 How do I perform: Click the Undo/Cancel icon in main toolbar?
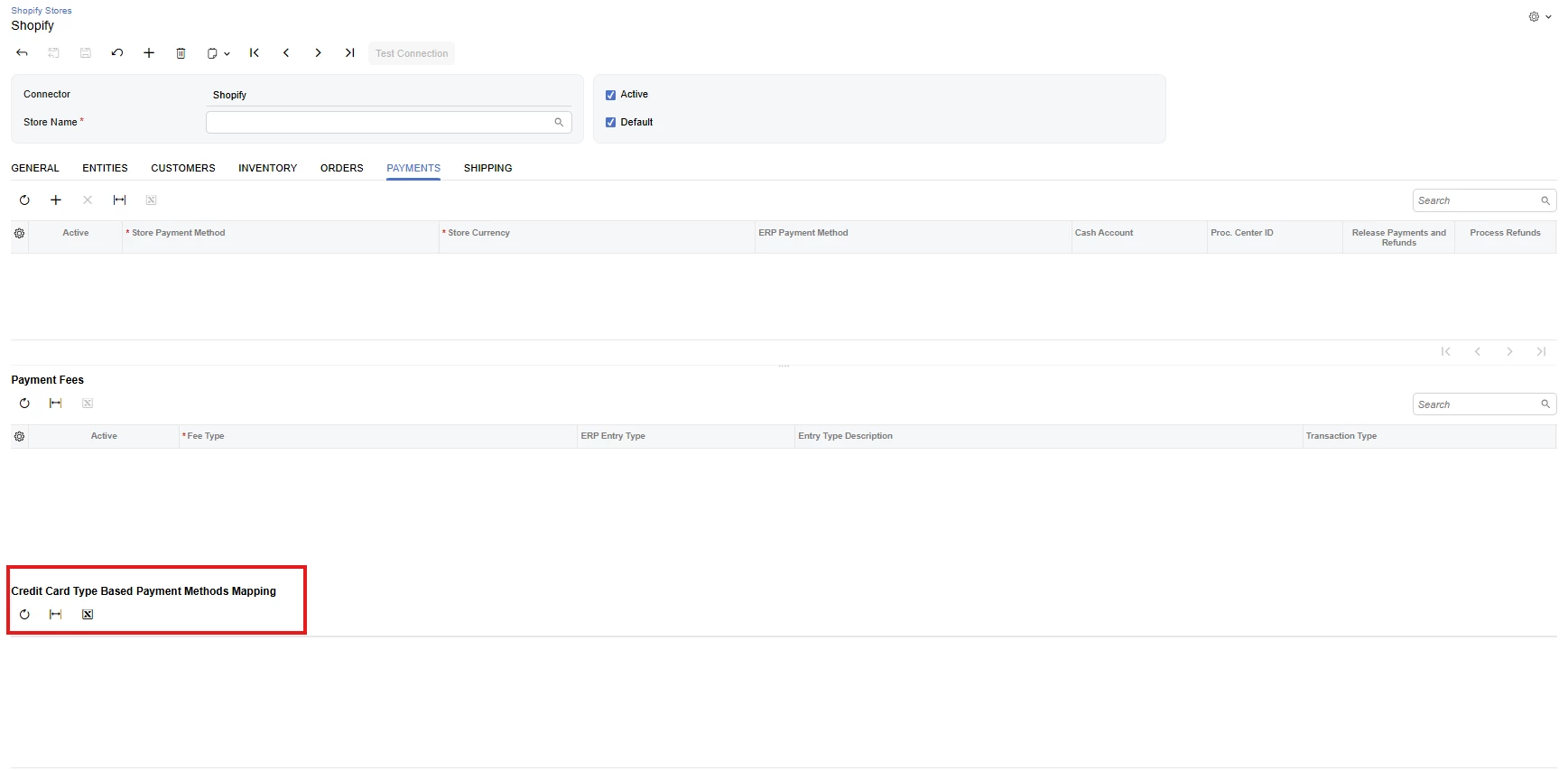[117, 53]
